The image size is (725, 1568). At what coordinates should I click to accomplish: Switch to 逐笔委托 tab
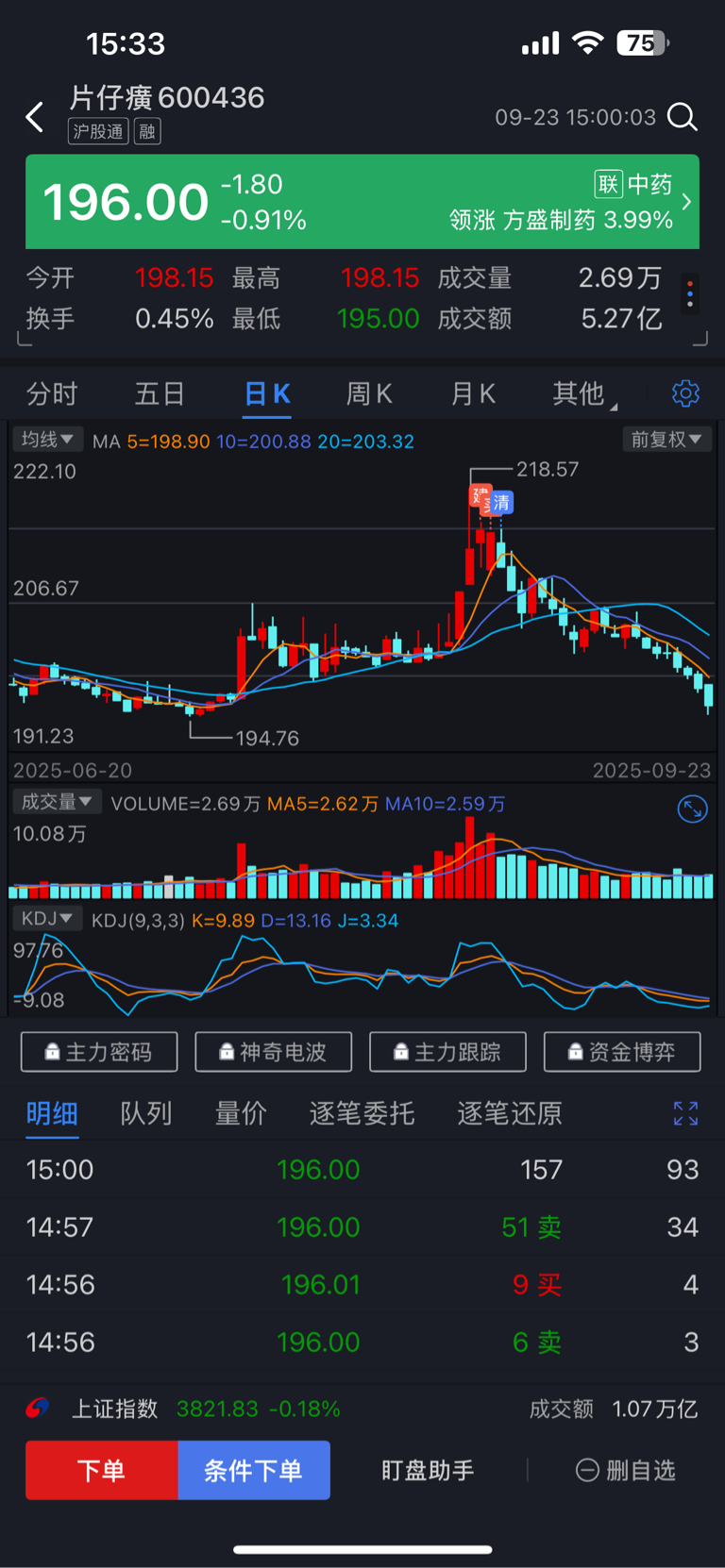[x=362, y=1113]
